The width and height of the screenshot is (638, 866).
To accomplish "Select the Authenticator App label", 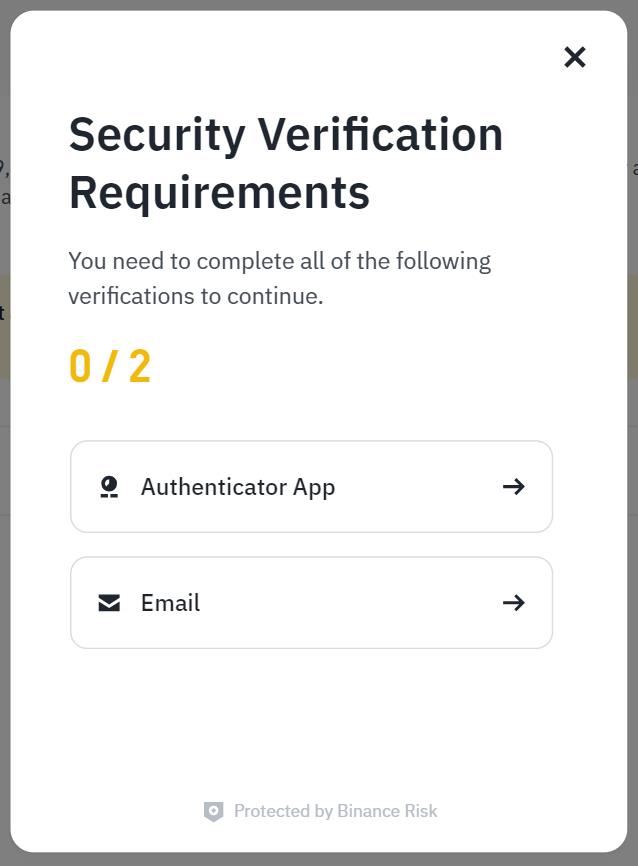I will [238, 487].
